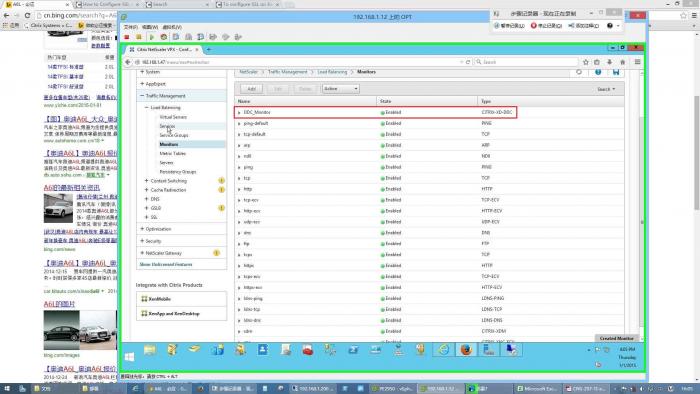The width and height of the screenshot is (700, 394).
Task: Close the Citrix NetScaler VPX tab
Action: [197, 50]
